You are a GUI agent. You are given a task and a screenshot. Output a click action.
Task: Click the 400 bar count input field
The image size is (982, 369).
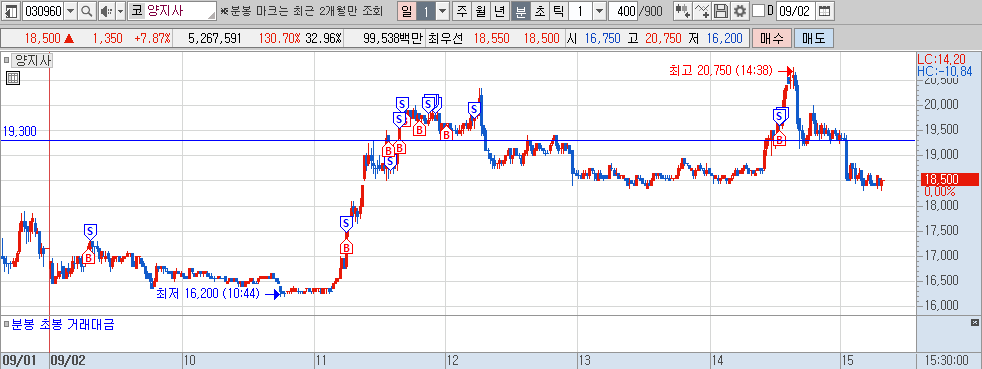point(623,11)
